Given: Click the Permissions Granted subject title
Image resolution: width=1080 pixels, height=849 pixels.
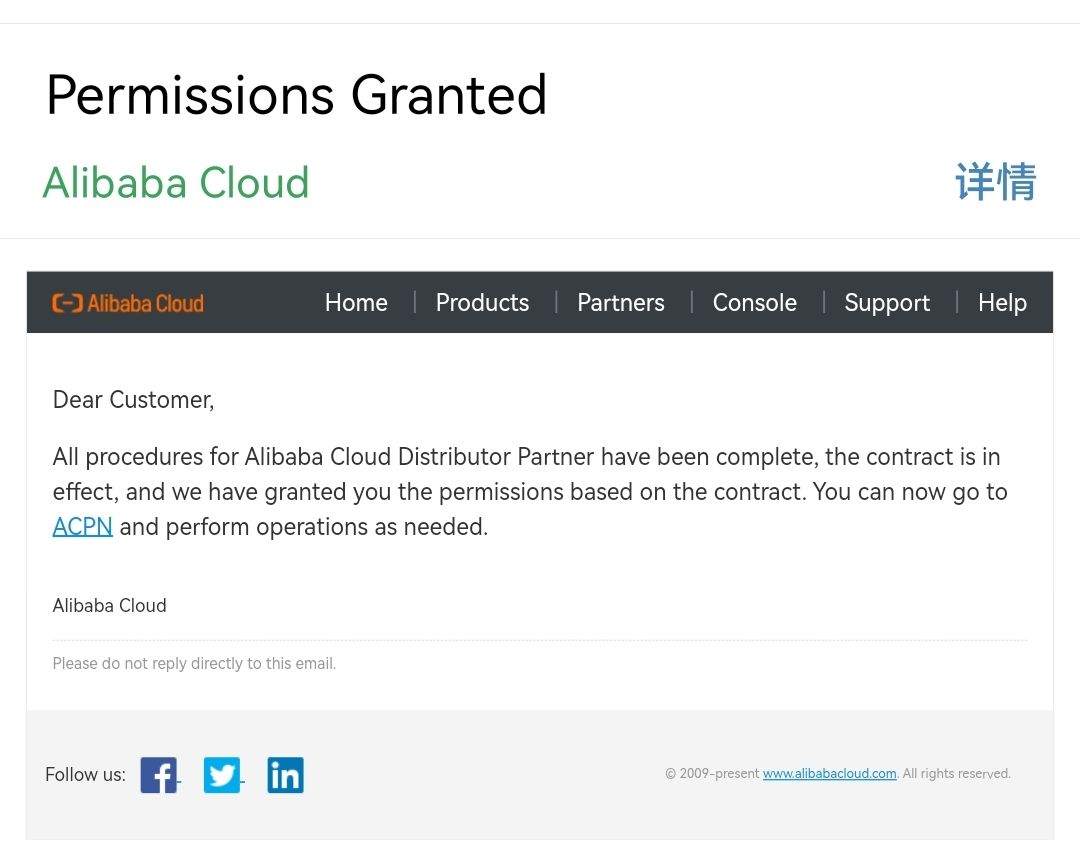Looking at the screenshot, I should [296, 96].
